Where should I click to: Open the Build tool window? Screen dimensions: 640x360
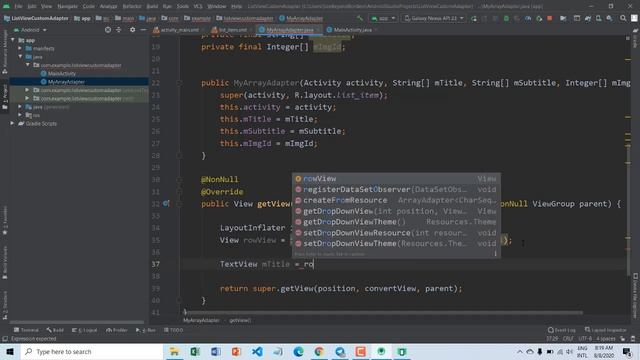tap(55, 330)
